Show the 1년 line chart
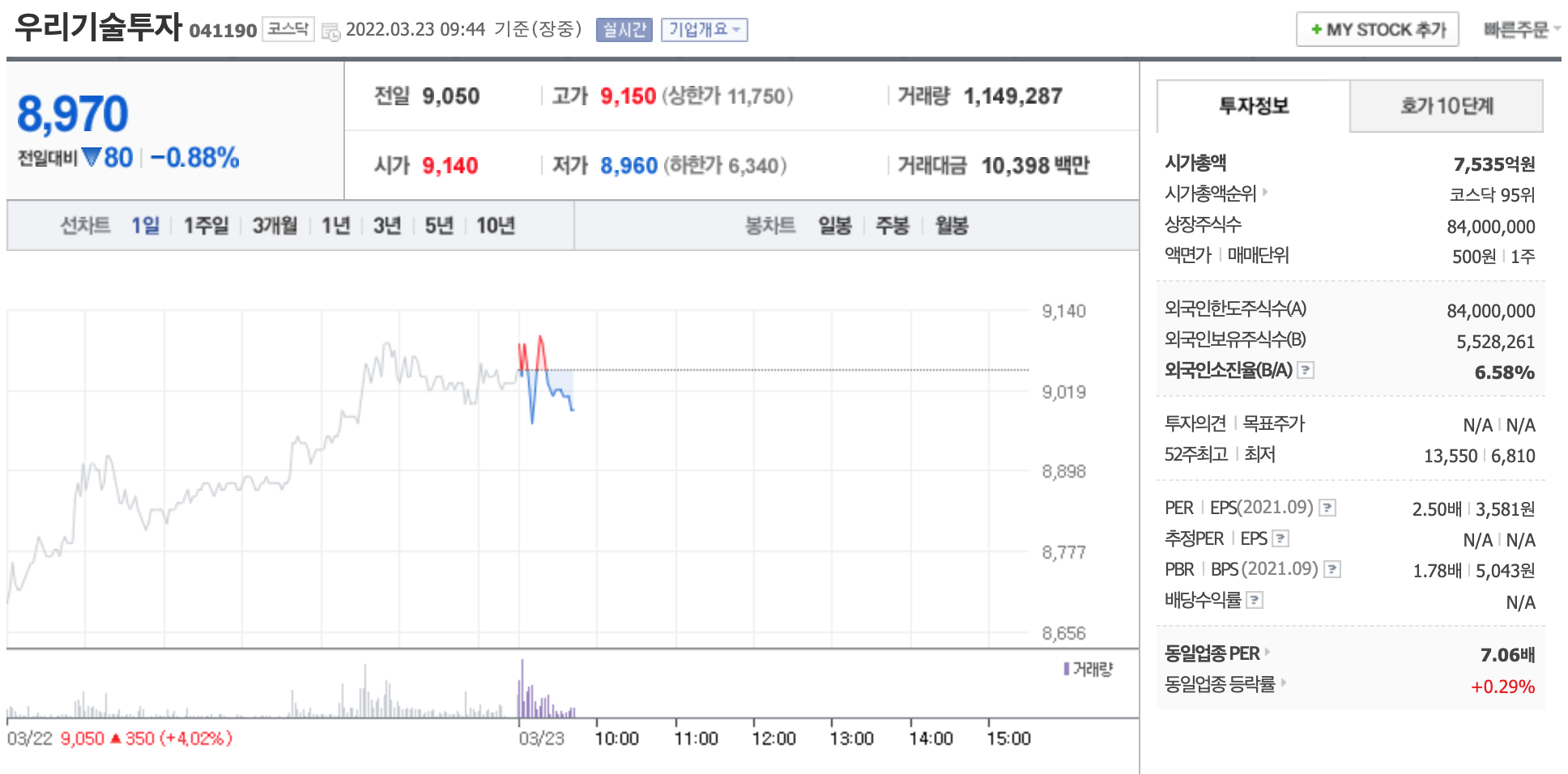Viewport: 1568px width, 774px height. click(x=335, y=225)
